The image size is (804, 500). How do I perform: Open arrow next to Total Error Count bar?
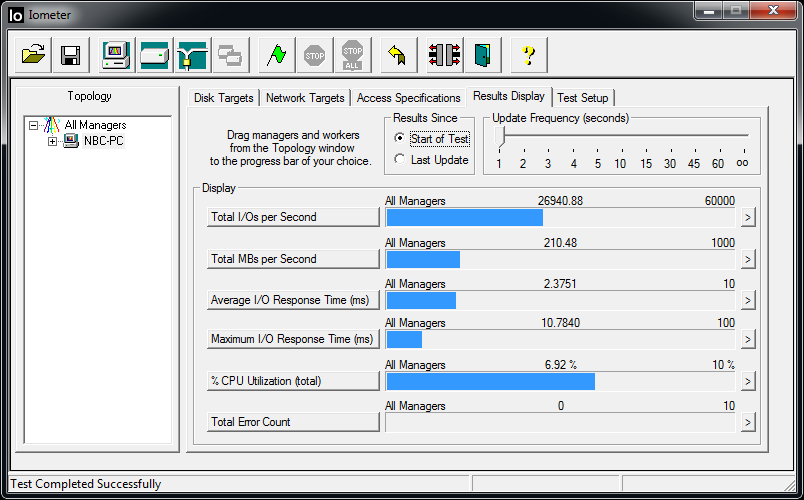tap(748, 423)
